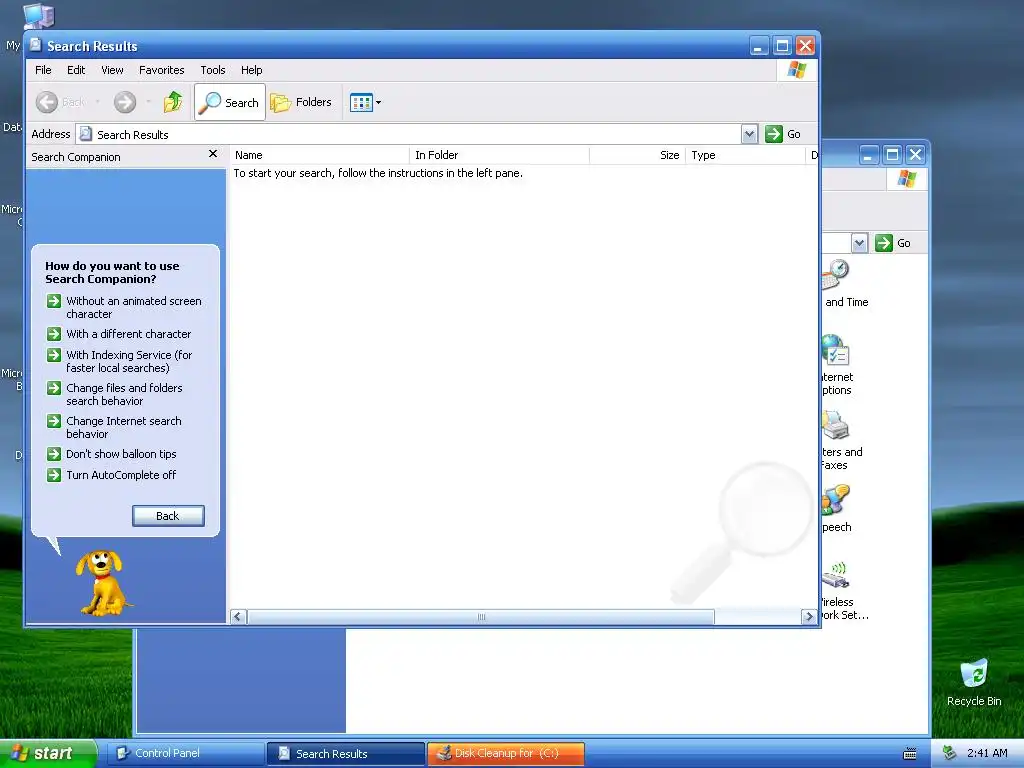This screenshot has width=1024, height=768.
Task: Maximize the Control Panel window
Action: coord(892,155)
